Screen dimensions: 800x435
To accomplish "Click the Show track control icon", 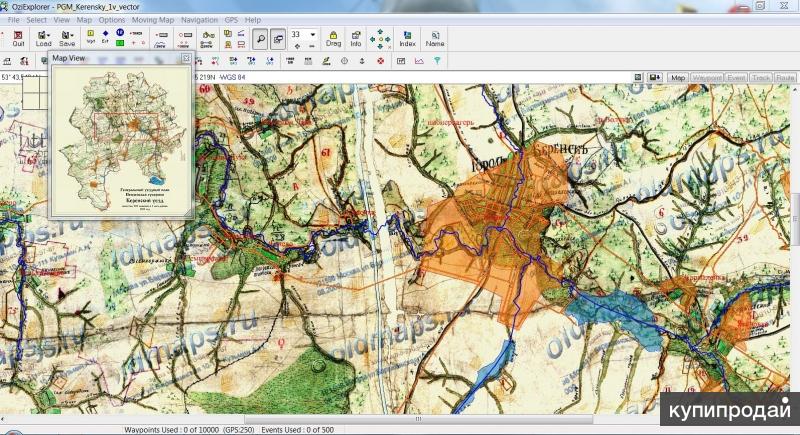I will pyautogui.click(x=207, y=39).
